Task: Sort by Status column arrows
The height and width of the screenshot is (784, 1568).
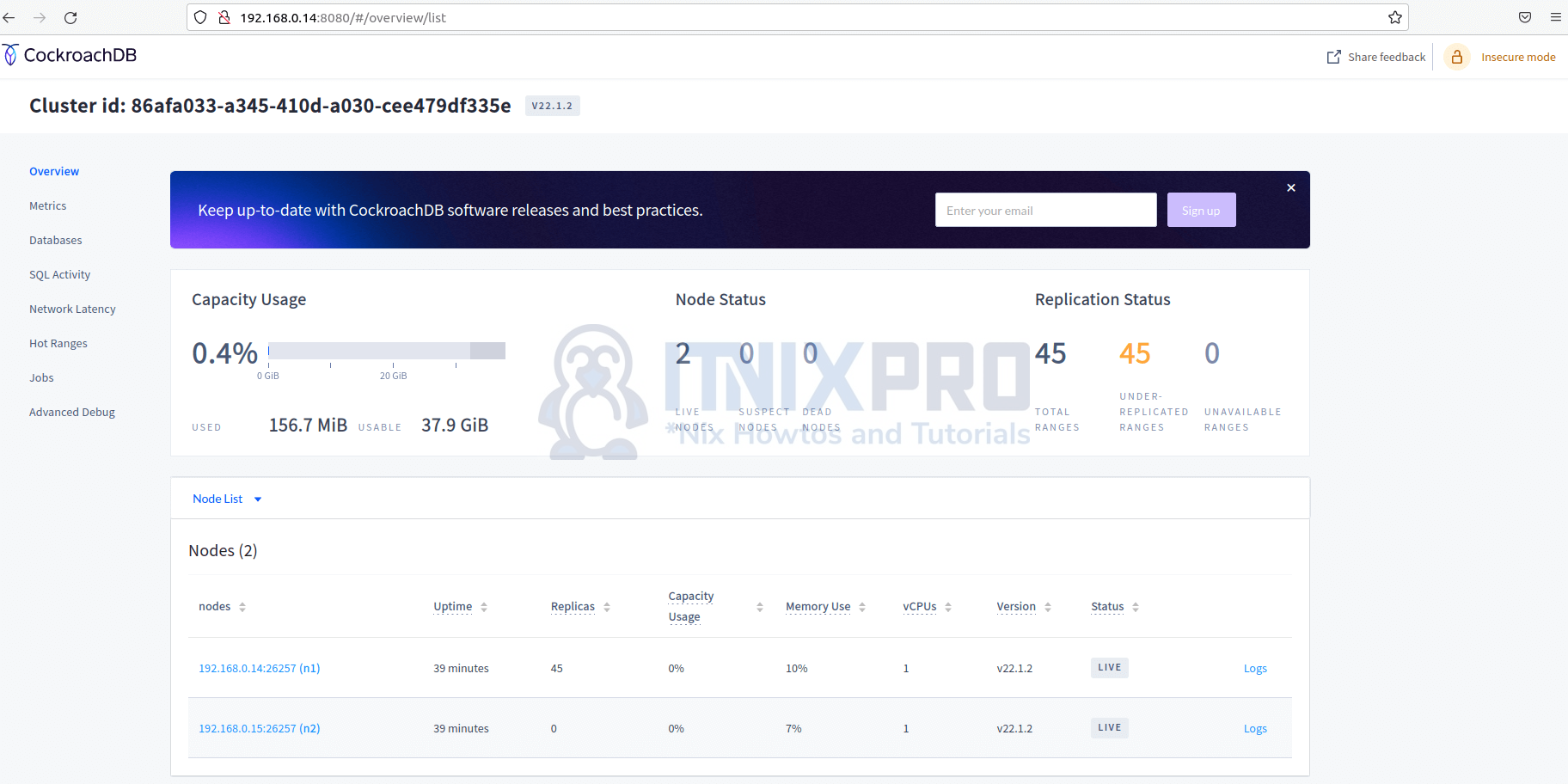Action: click(1135, 607)
